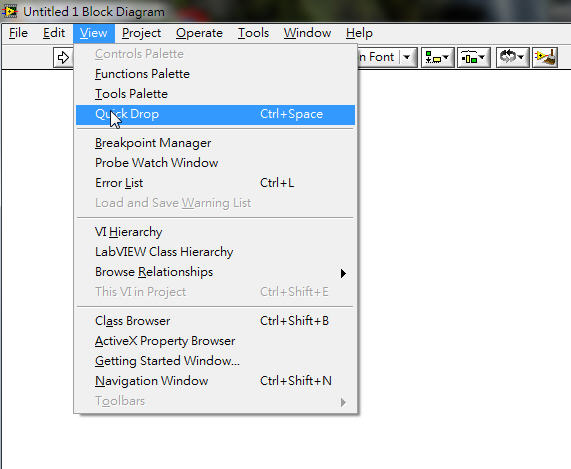Screen dimensions: 571x469
Task: Open the Reorder toolbar icon
Action: [x=512, y=58]
